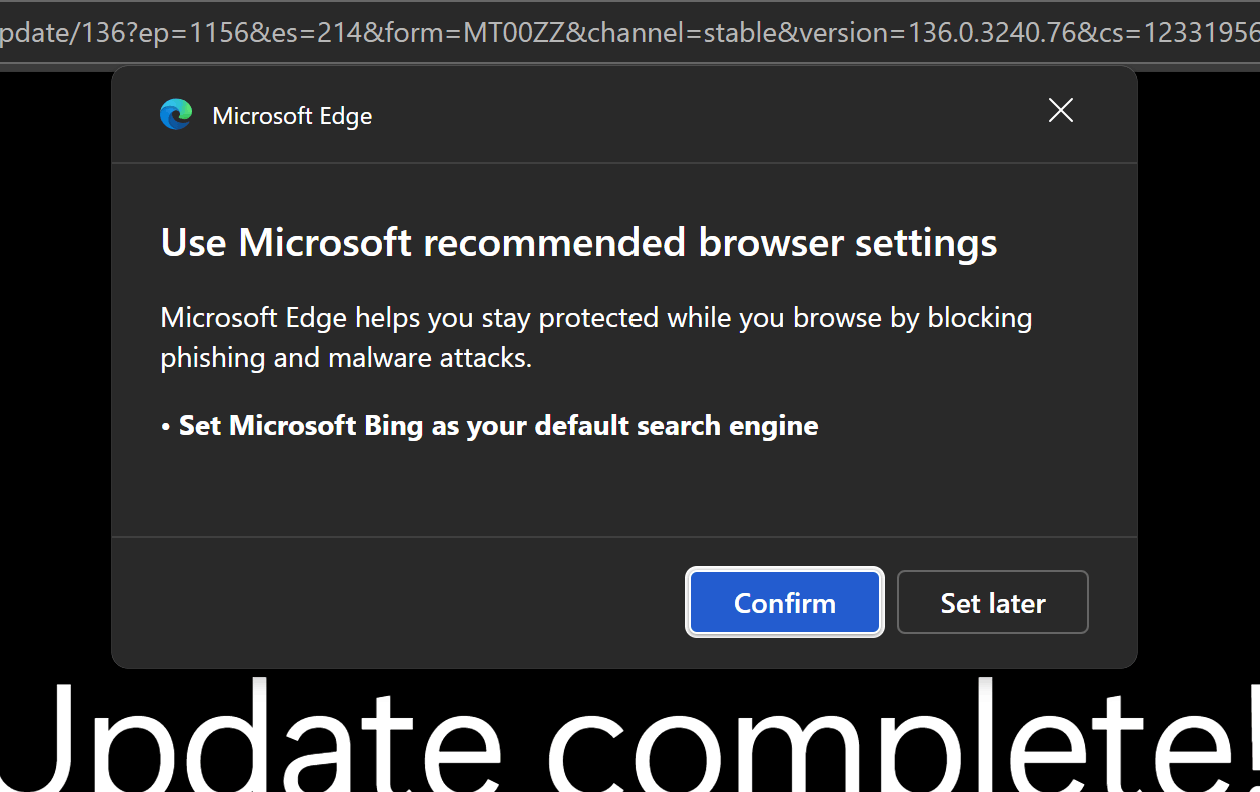Click the "Update complete!" page heading
The width and height of the screenshot is (1260, 792).
[630, 735]
